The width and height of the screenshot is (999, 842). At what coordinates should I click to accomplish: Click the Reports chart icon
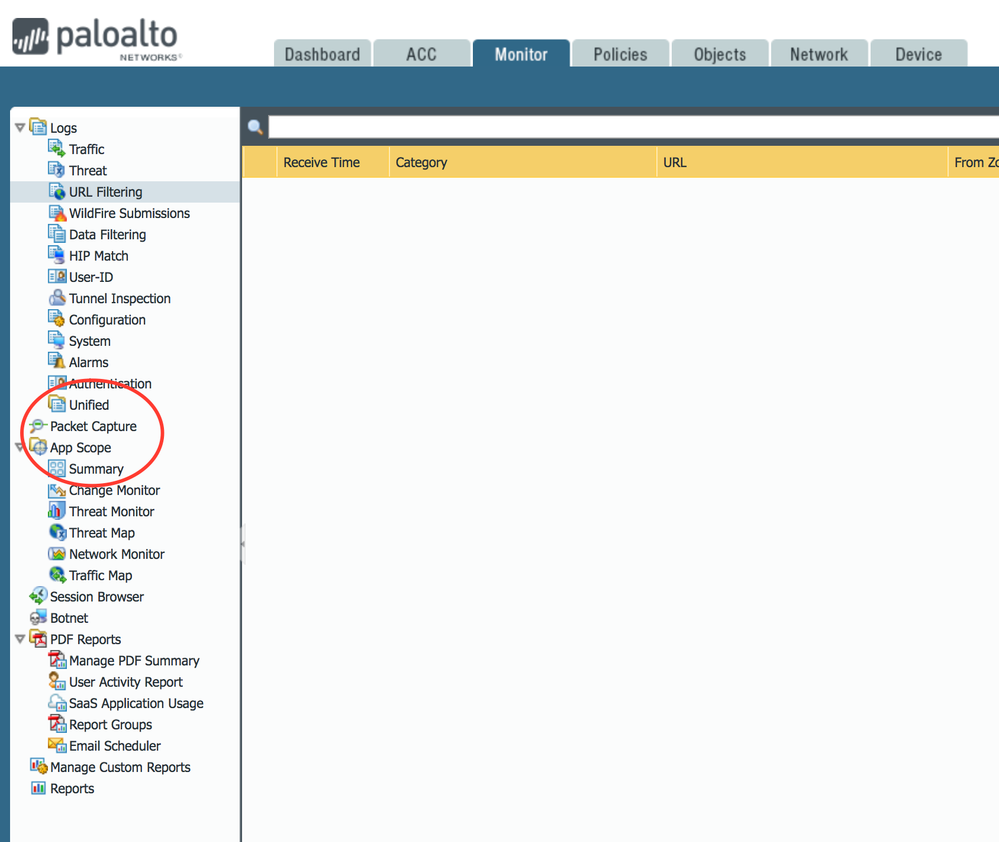pos(38,788)
